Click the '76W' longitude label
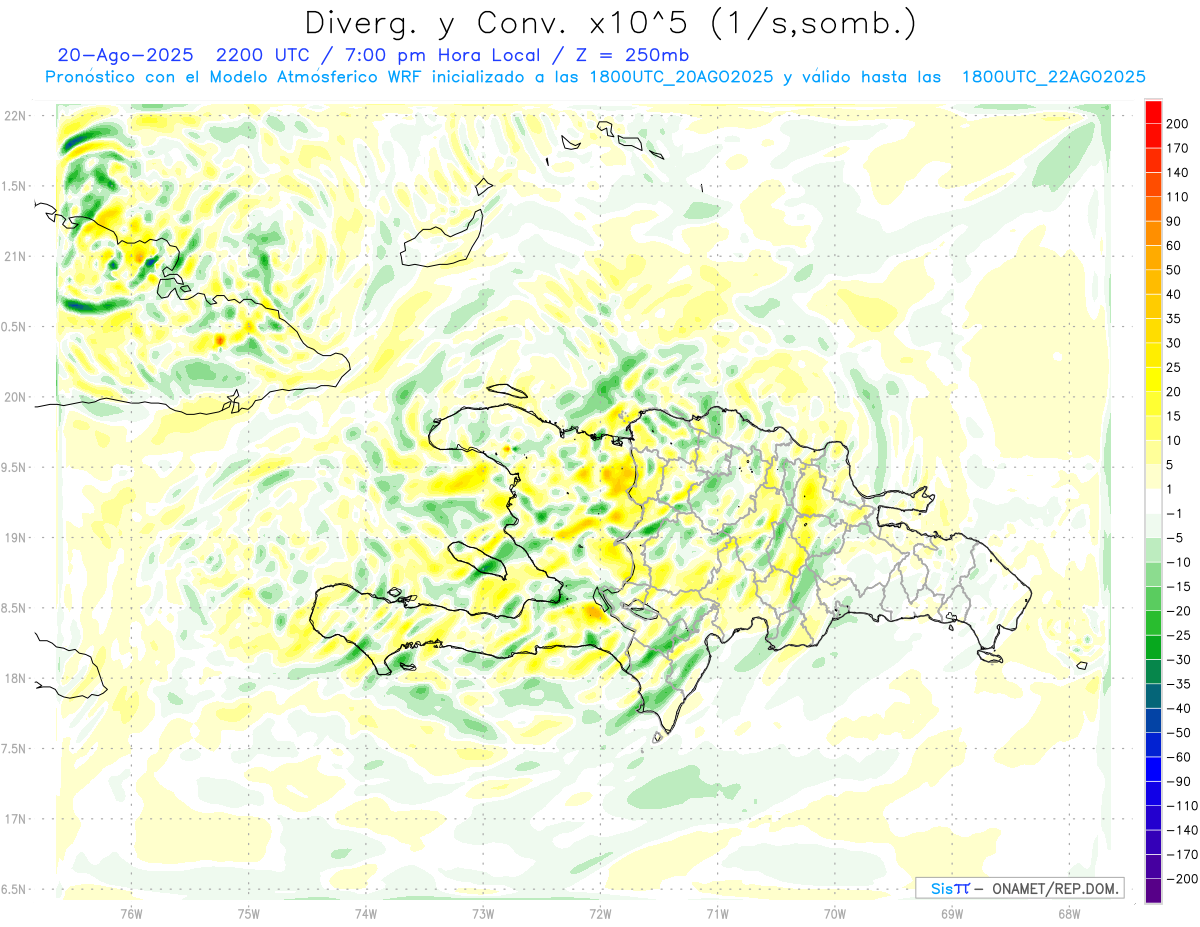Image resolution: width=1200 pixels, height=927 pixels. point(131,913)
